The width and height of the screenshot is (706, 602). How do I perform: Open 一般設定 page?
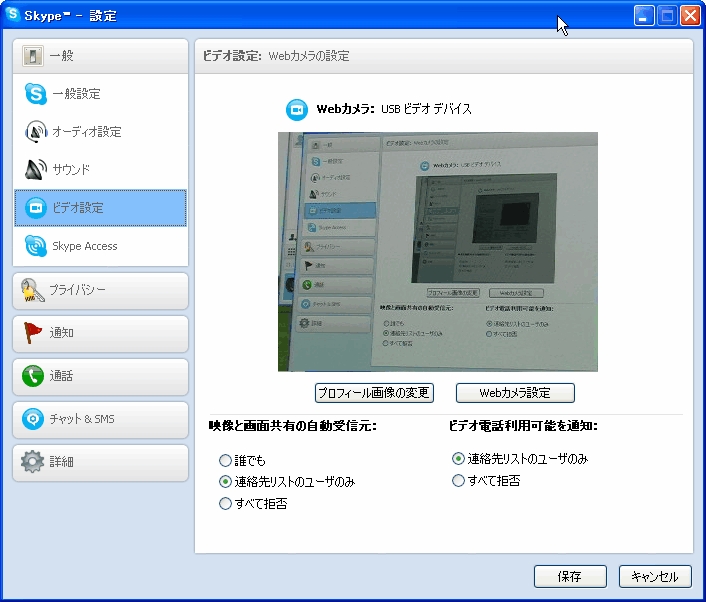100,94
